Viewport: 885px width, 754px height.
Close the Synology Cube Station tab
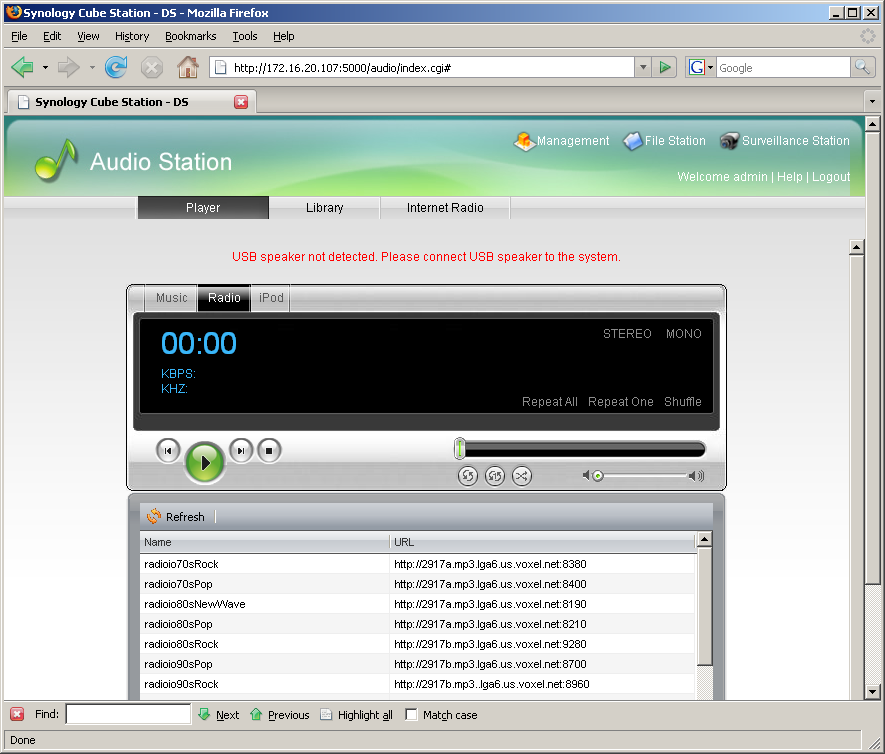(x=241, y=102)
